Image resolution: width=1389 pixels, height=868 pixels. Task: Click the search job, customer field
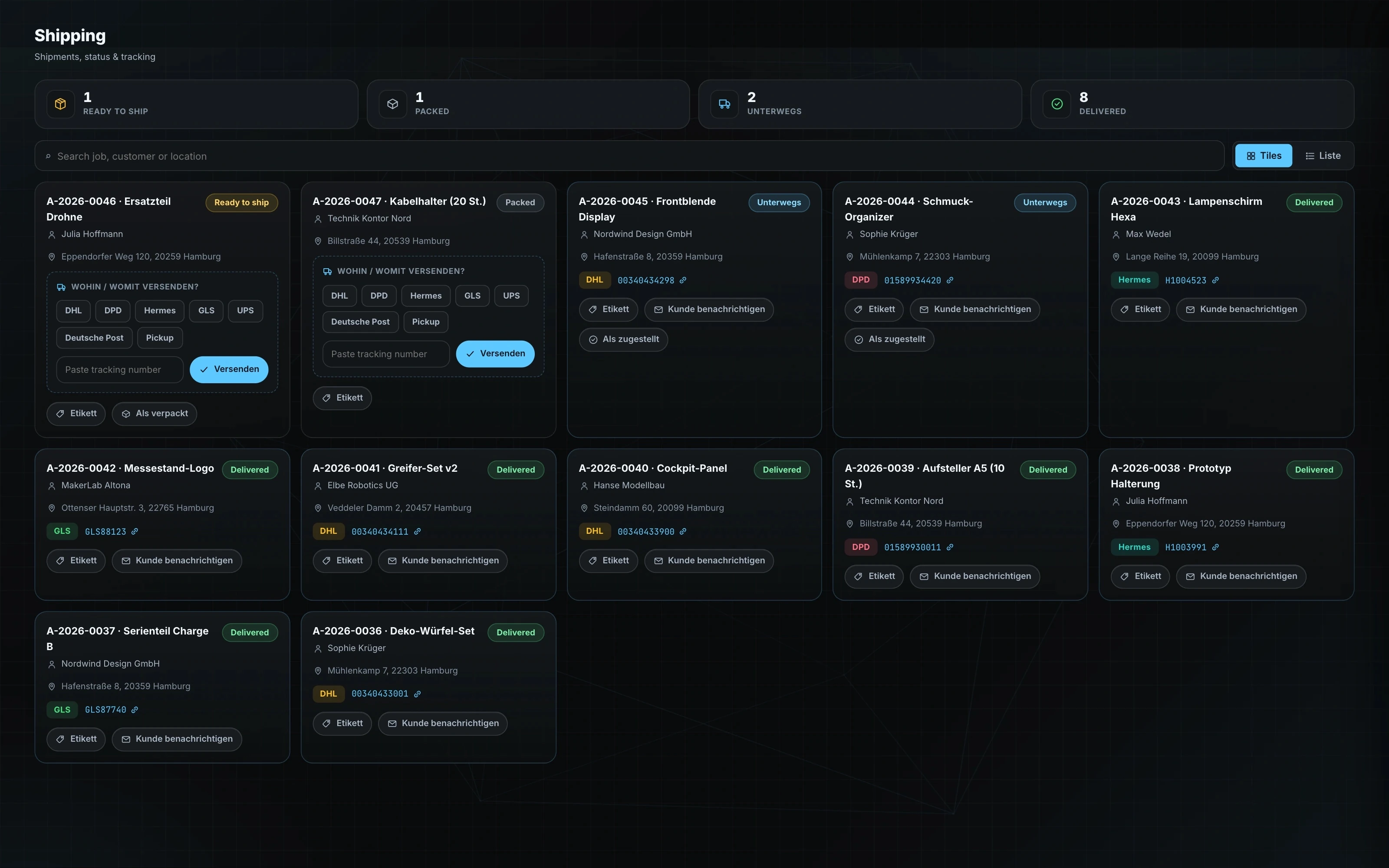tap(630, 156)
